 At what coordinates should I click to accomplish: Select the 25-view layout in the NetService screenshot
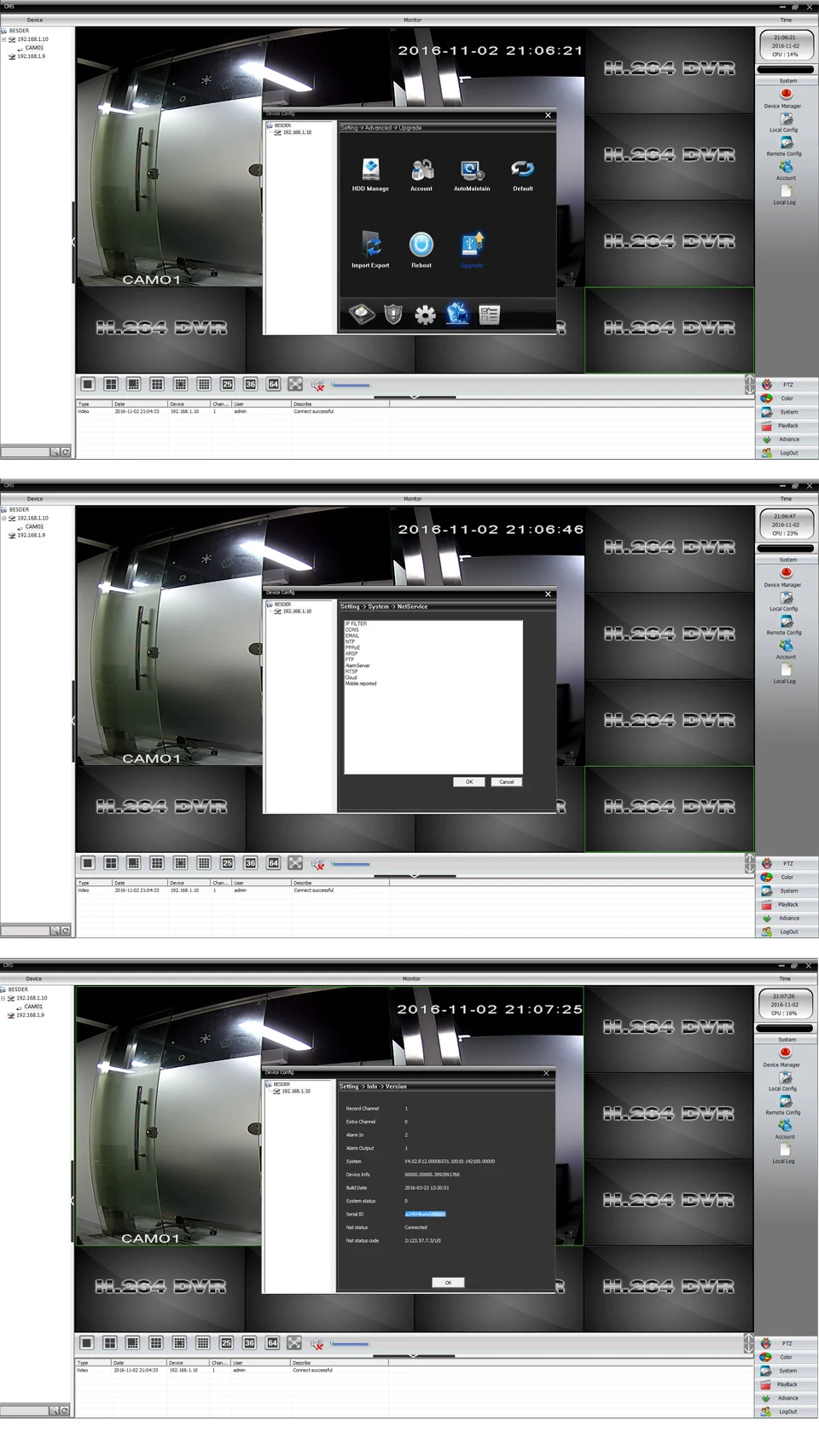click(227, 863)
